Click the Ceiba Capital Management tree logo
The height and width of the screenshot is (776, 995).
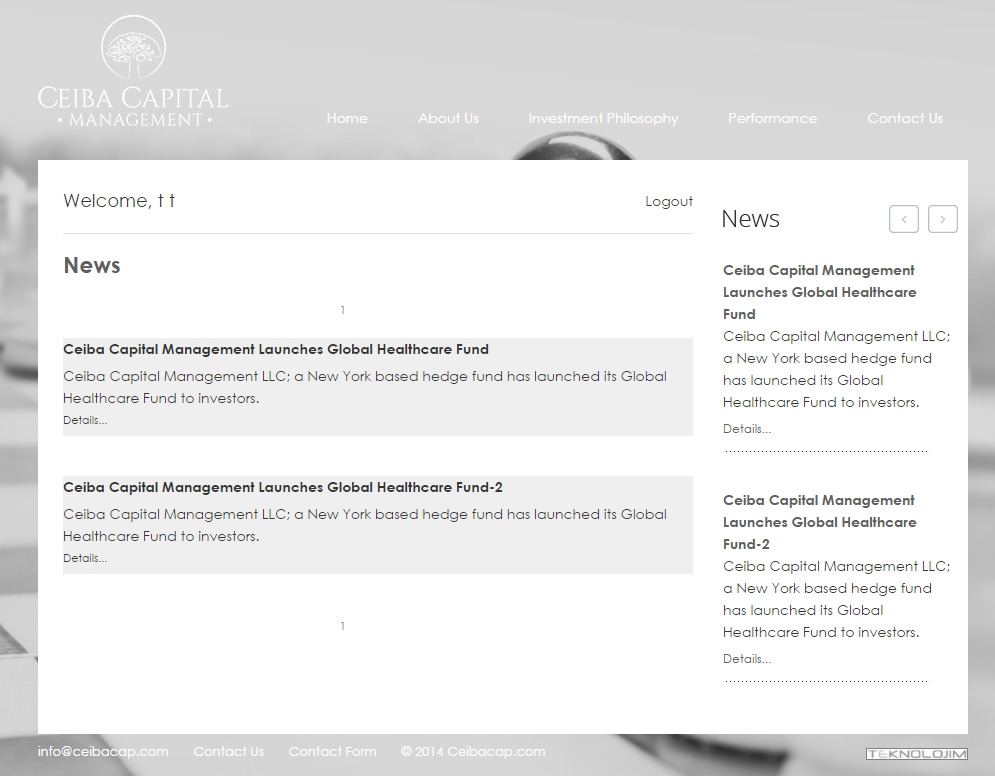click(133, 71)
